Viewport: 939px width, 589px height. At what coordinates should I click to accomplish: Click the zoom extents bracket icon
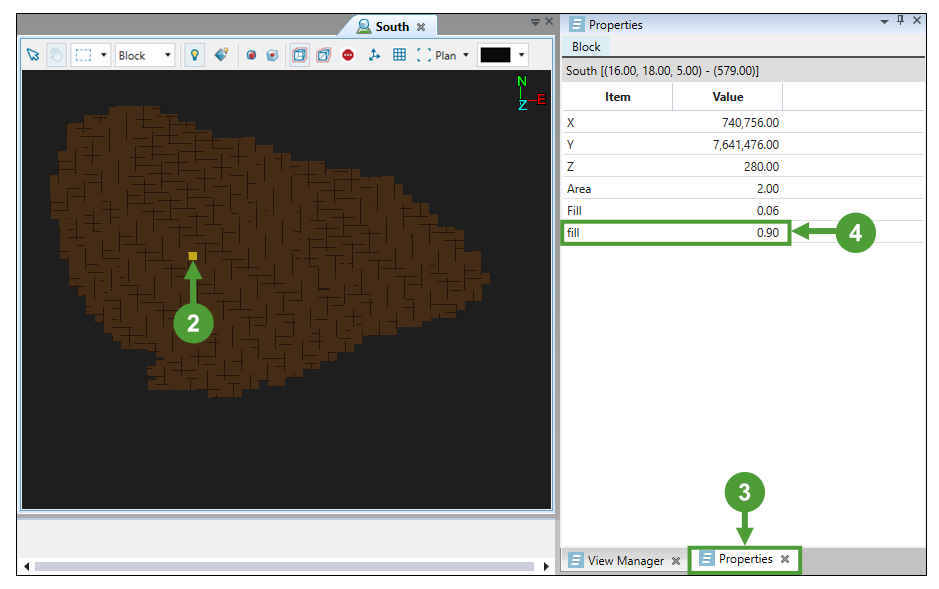click(424, 56)
